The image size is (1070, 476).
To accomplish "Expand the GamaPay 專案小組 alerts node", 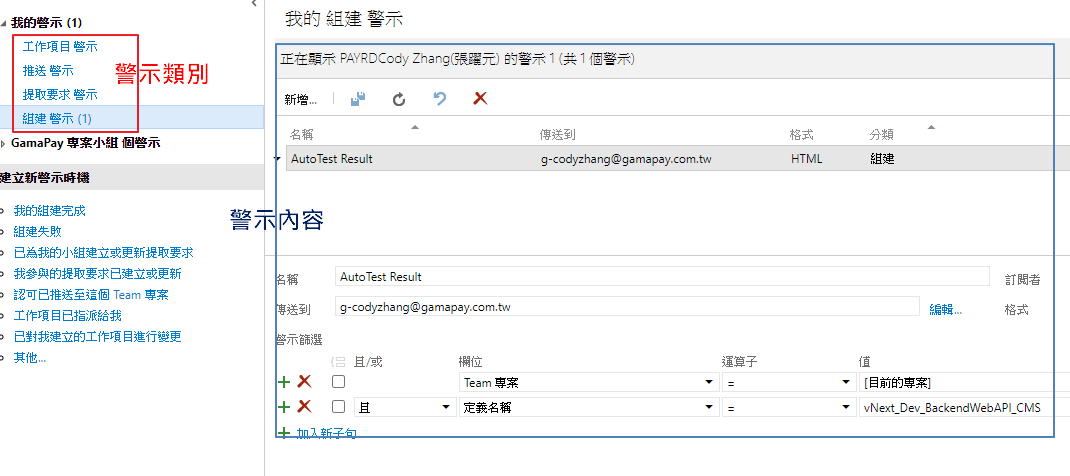I will [x=3, y=144].
